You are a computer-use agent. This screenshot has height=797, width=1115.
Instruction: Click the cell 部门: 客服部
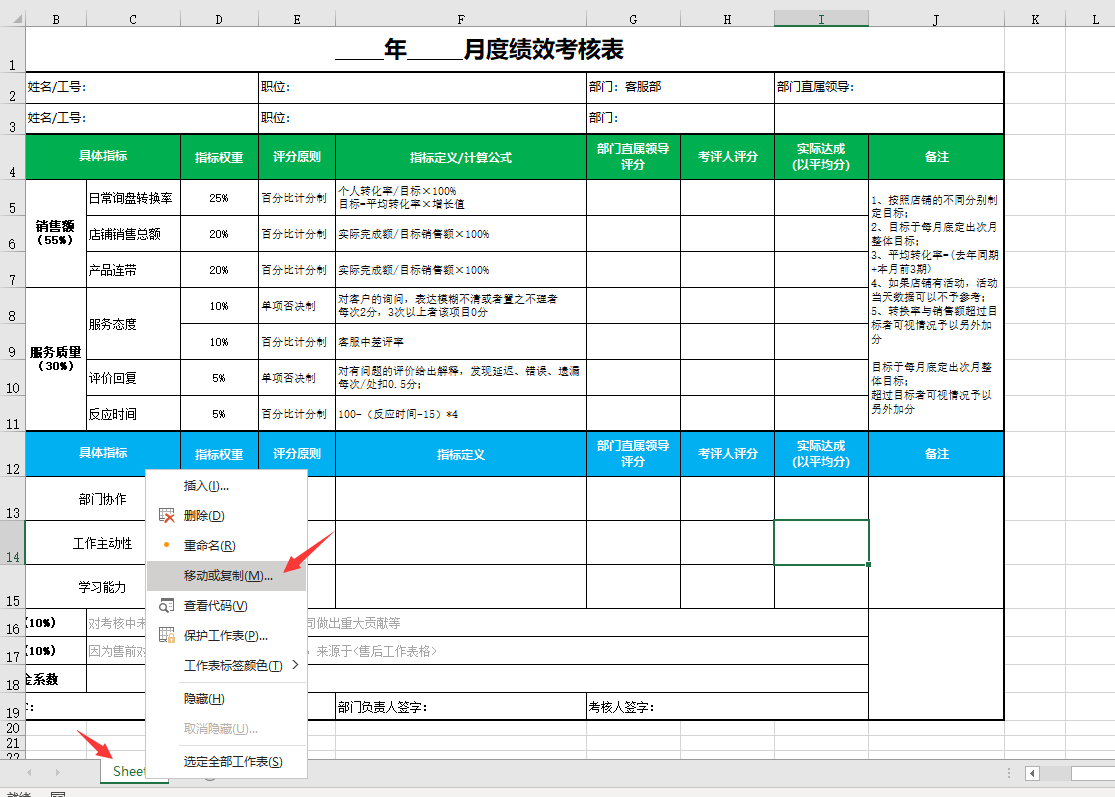point(681,87)
